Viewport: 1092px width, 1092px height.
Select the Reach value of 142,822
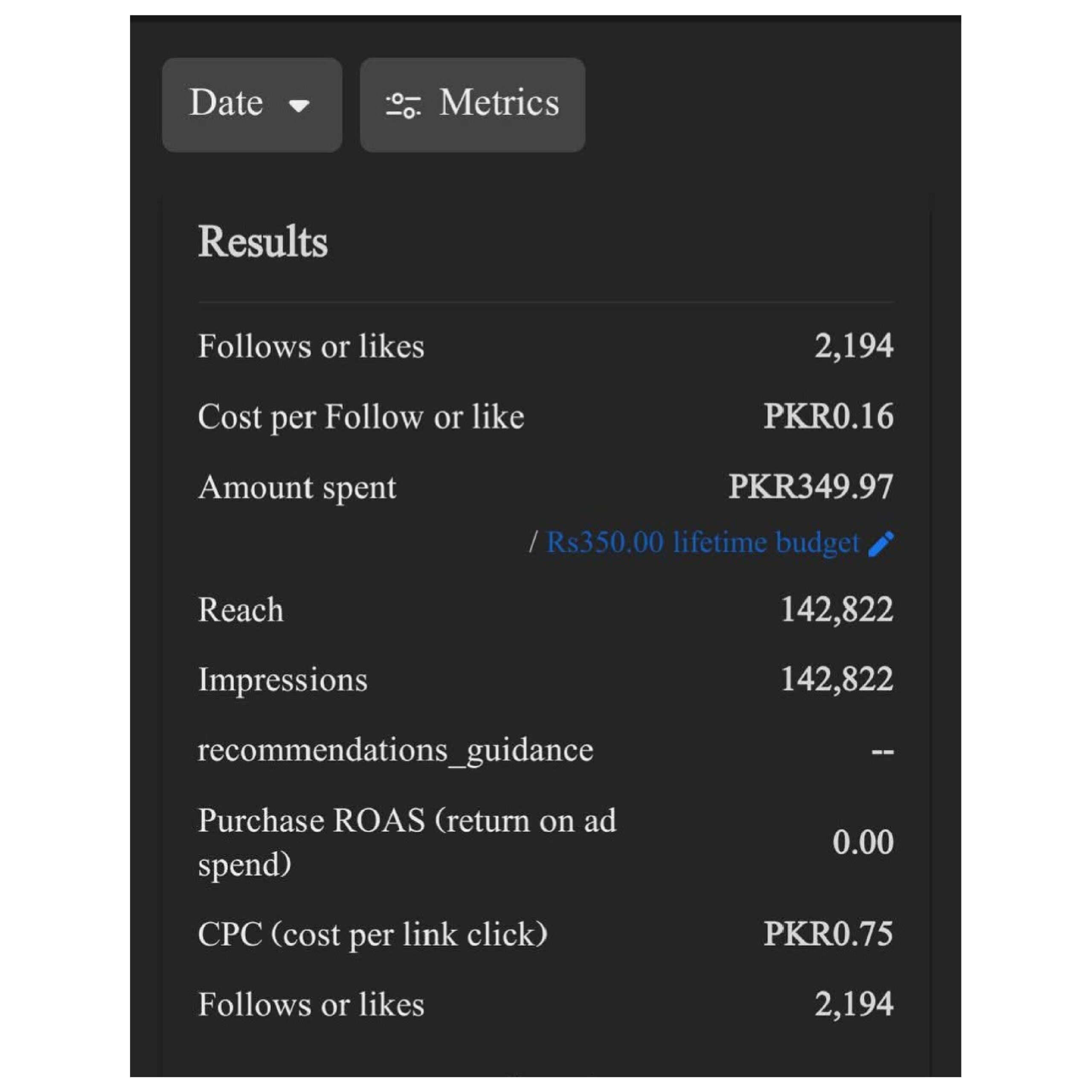coord(836,609)
